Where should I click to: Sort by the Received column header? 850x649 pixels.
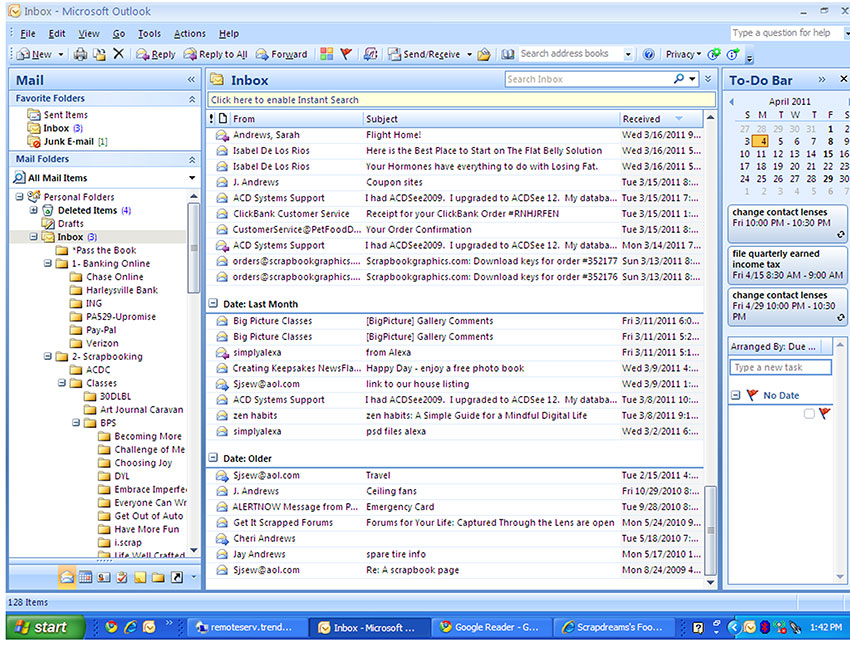tap(661, 118)
